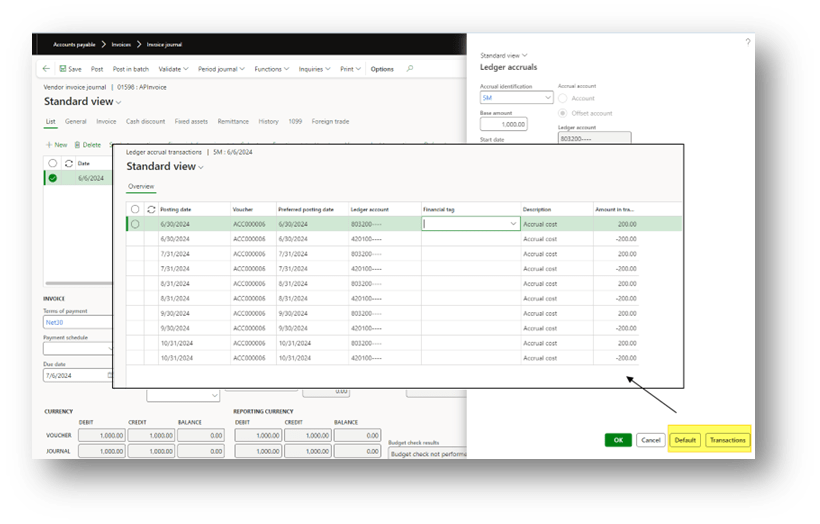
Task: Click the search magnifier in the action bar
Action: click(408, 69)
